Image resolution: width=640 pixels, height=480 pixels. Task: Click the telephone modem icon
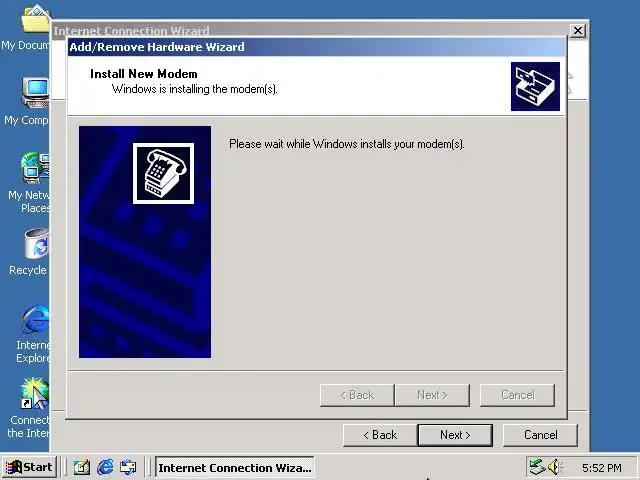pyautogui.click(x=163, y=173)
